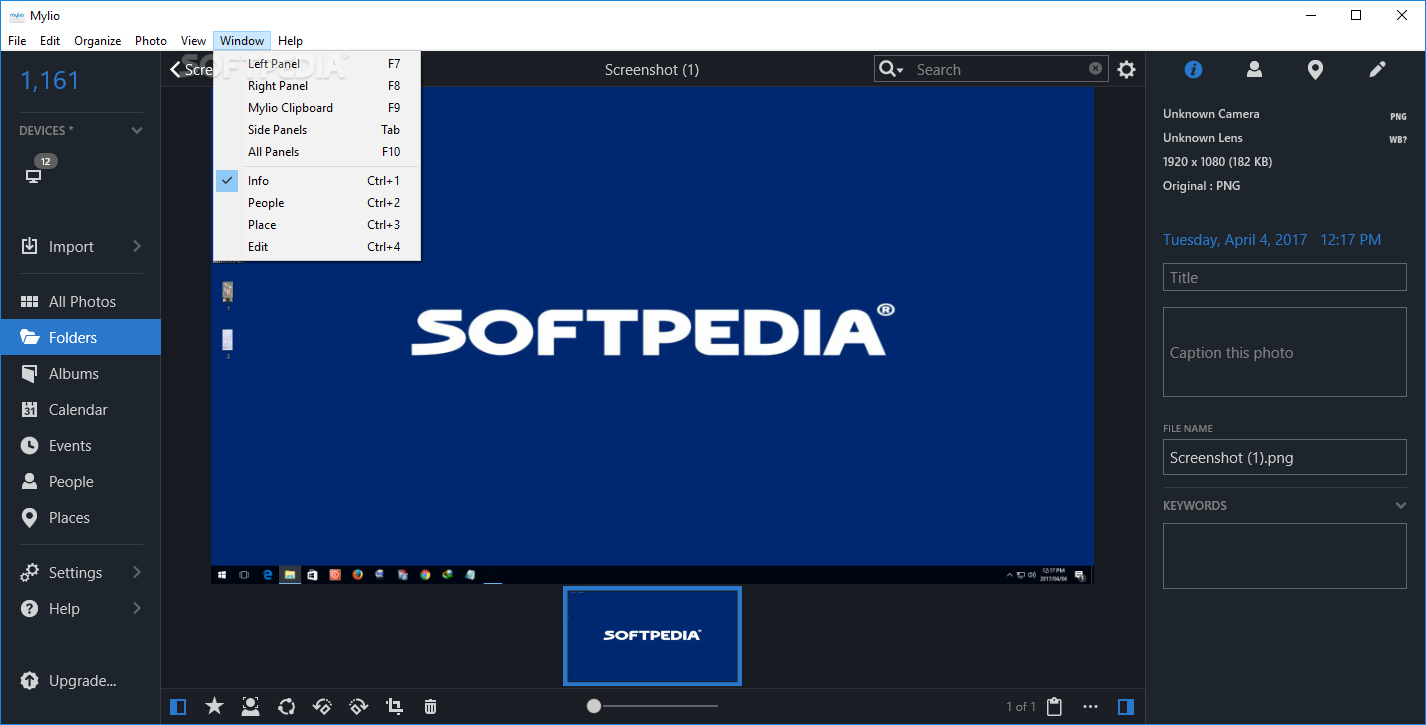Click the date Tuesday, April 4, 2017
The image size is (1426, 725).
[x=1235, y=240]
